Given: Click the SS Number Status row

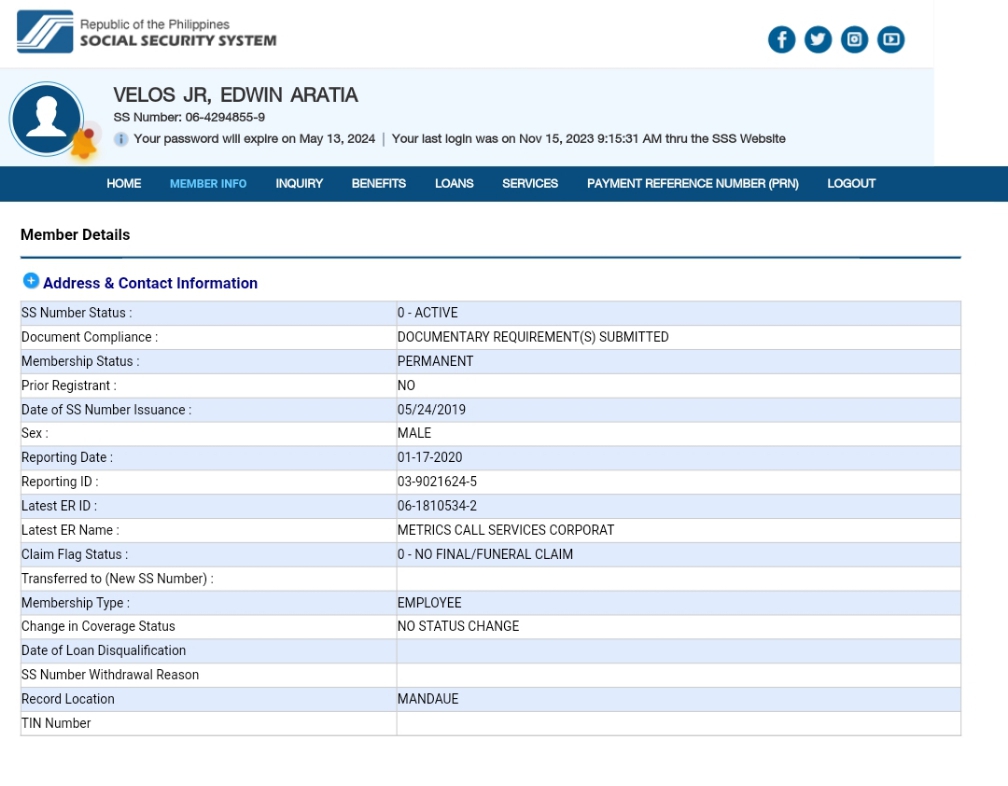Looking at the screenshot, I should [490, 313].
